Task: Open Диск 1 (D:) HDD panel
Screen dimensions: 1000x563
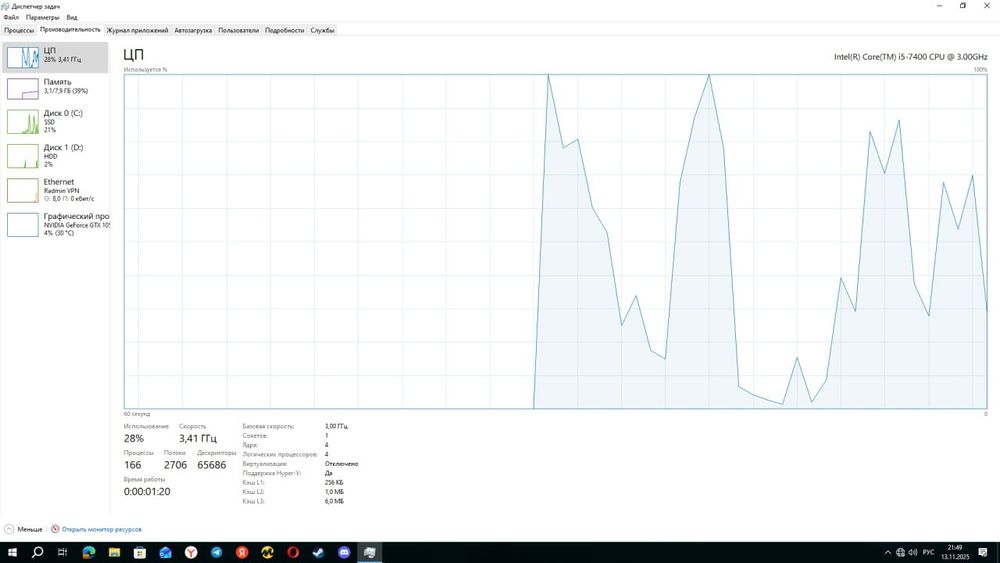Action: 55,156
